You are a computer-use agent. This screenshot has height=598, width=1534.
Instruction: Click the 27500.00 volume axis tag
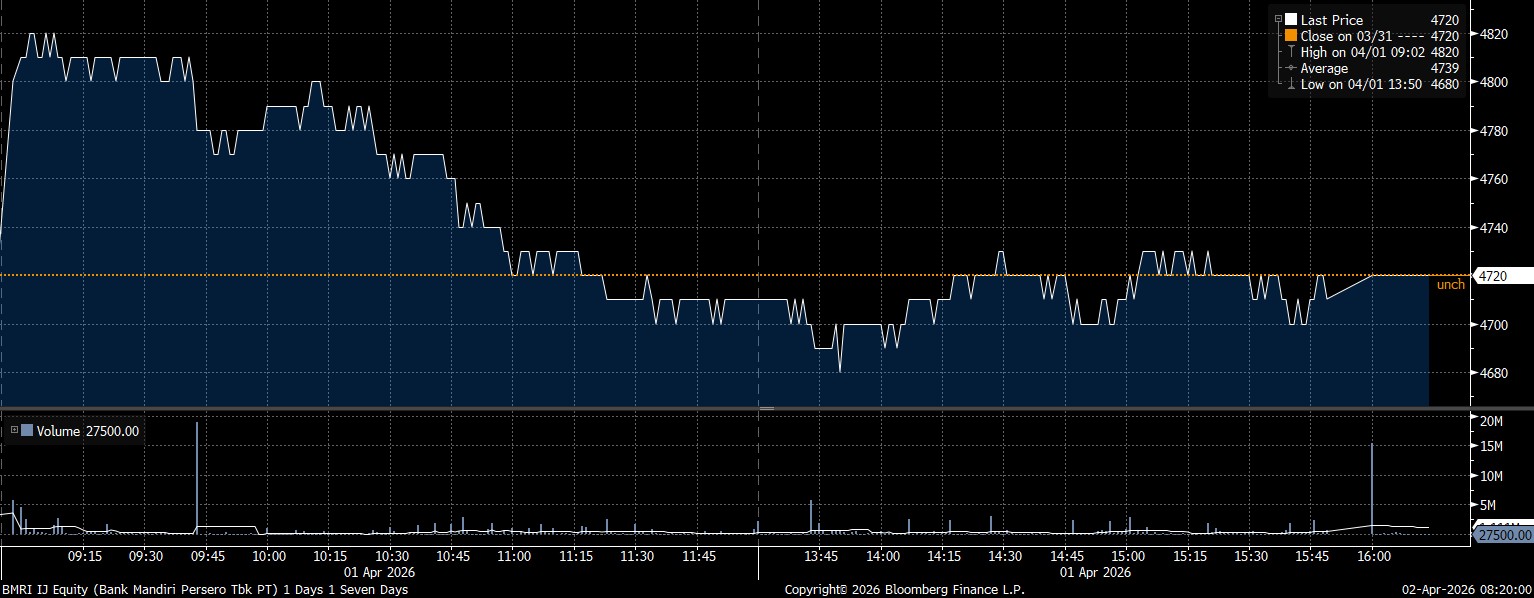tap(1503, 535)
